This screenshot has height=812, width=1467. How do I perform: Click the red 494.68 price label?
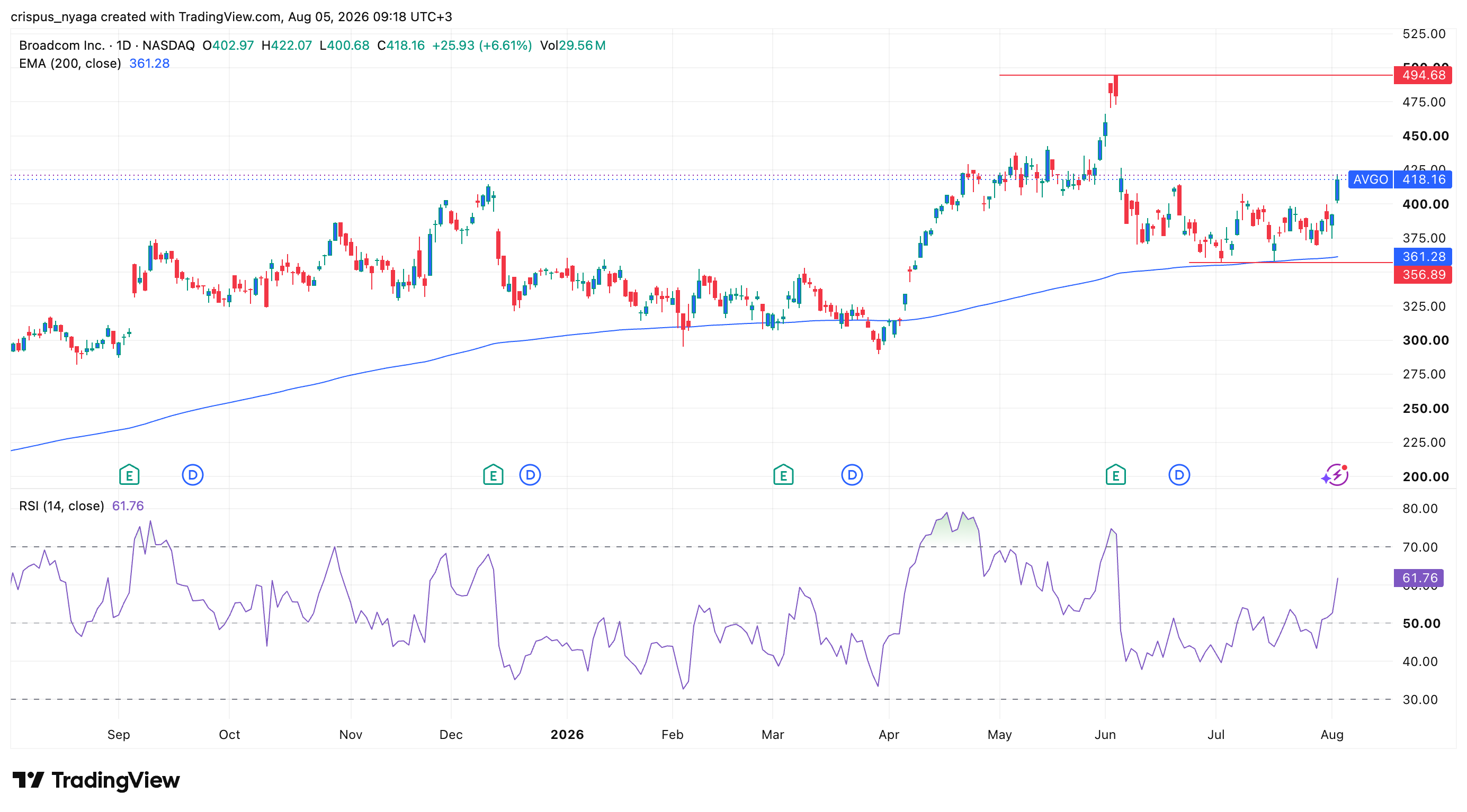pos(1423,75)
